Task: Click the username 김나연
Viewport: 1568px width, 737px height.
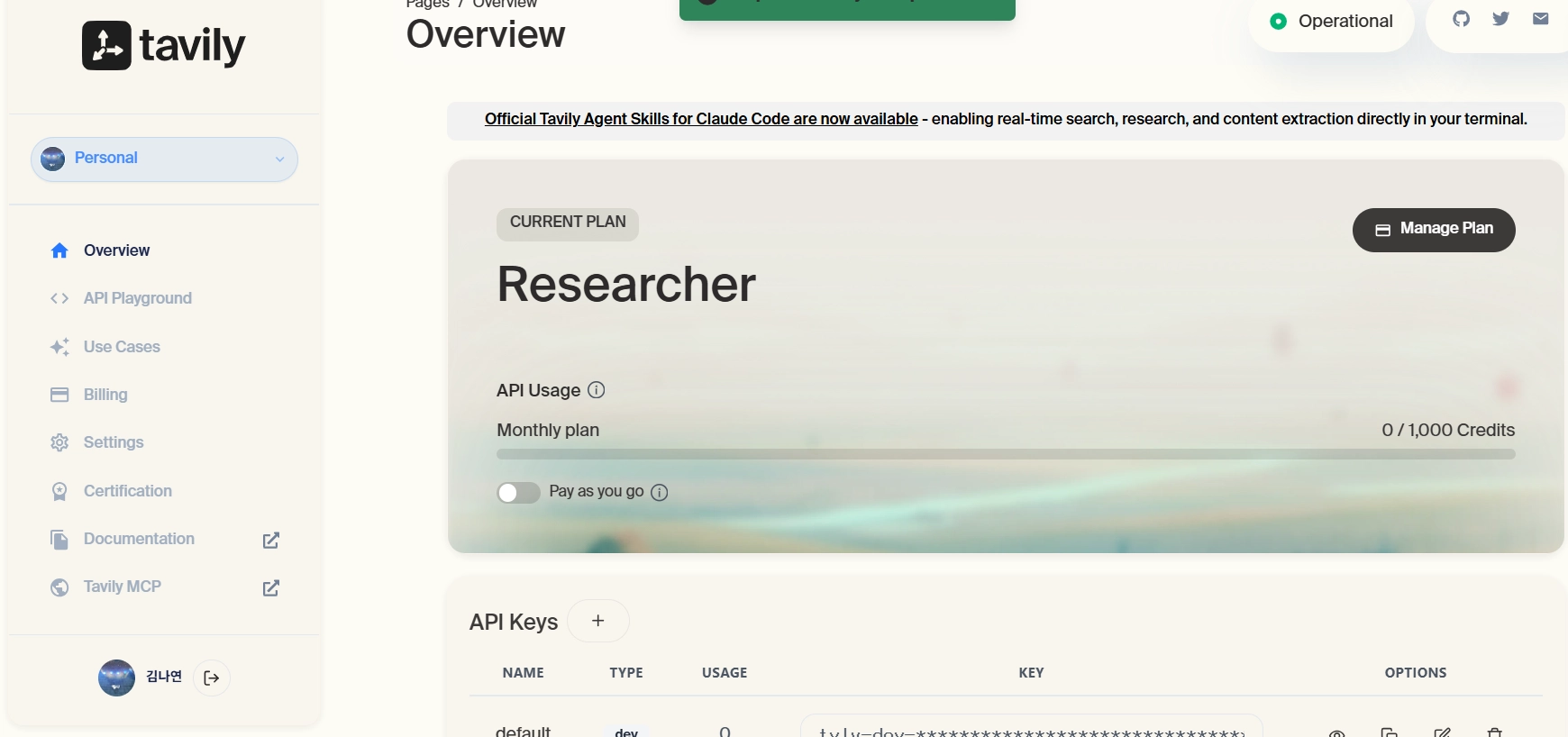Action: pyautogui.click(x=164, y=677)
